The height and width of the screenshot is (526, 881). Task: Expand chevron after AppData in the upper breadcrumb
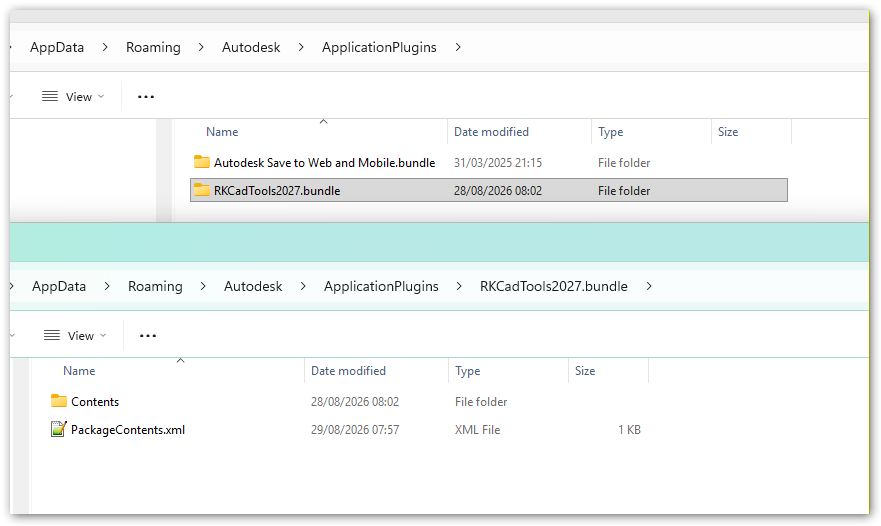click(105, 48)
